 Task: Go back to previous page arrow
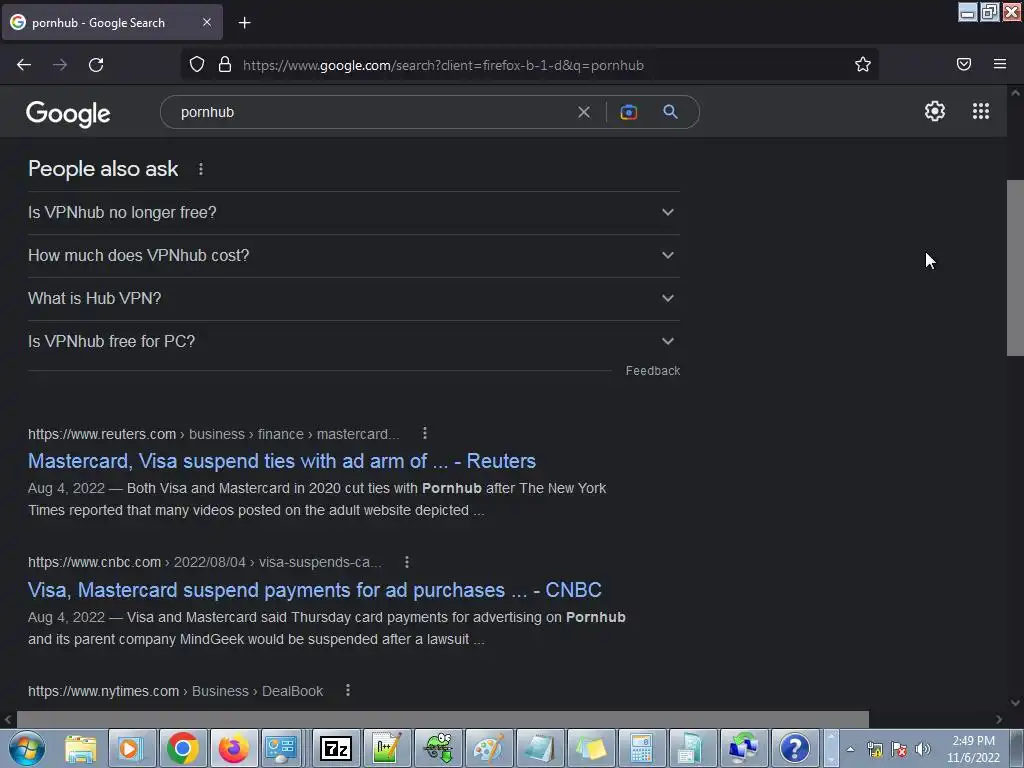(24, 65)
